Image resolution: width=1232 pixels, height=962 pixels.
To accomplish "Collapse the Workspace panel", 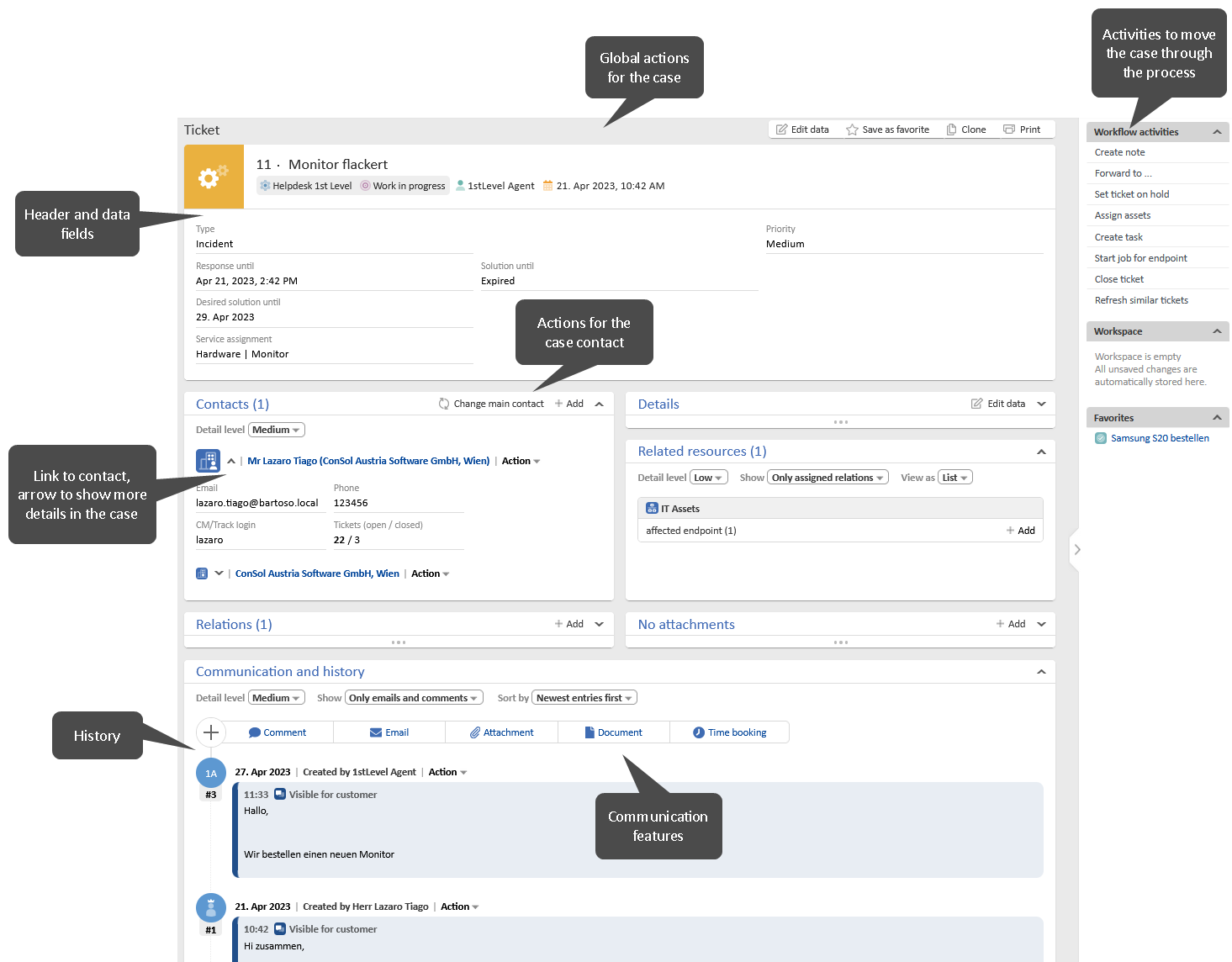I will [x=1217, y=331].
